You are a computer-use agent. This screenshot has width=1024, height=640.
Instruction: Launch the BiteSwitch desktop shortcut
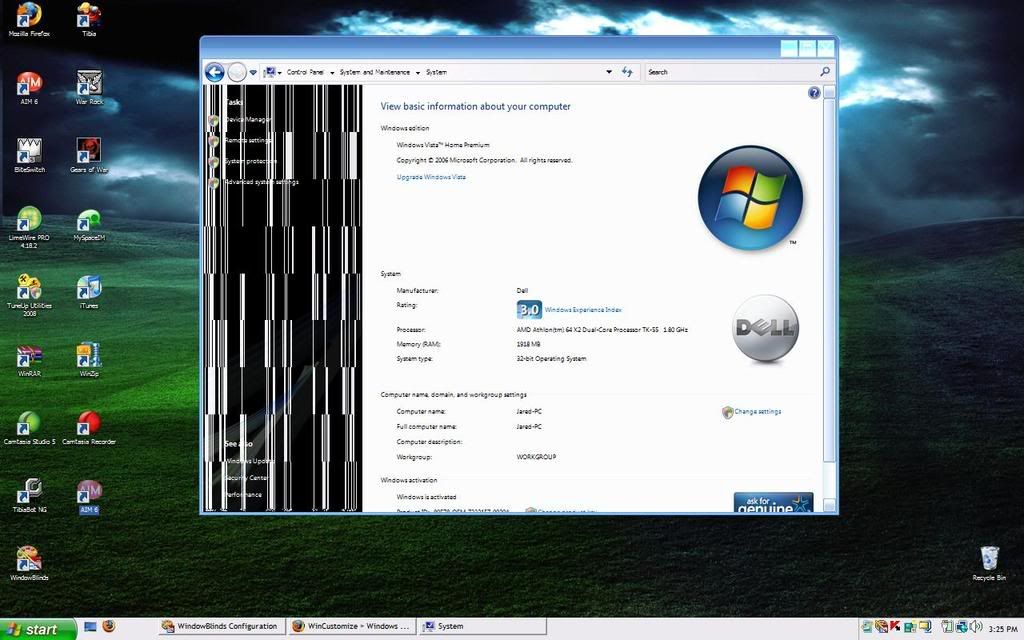[x=29, y=155]
